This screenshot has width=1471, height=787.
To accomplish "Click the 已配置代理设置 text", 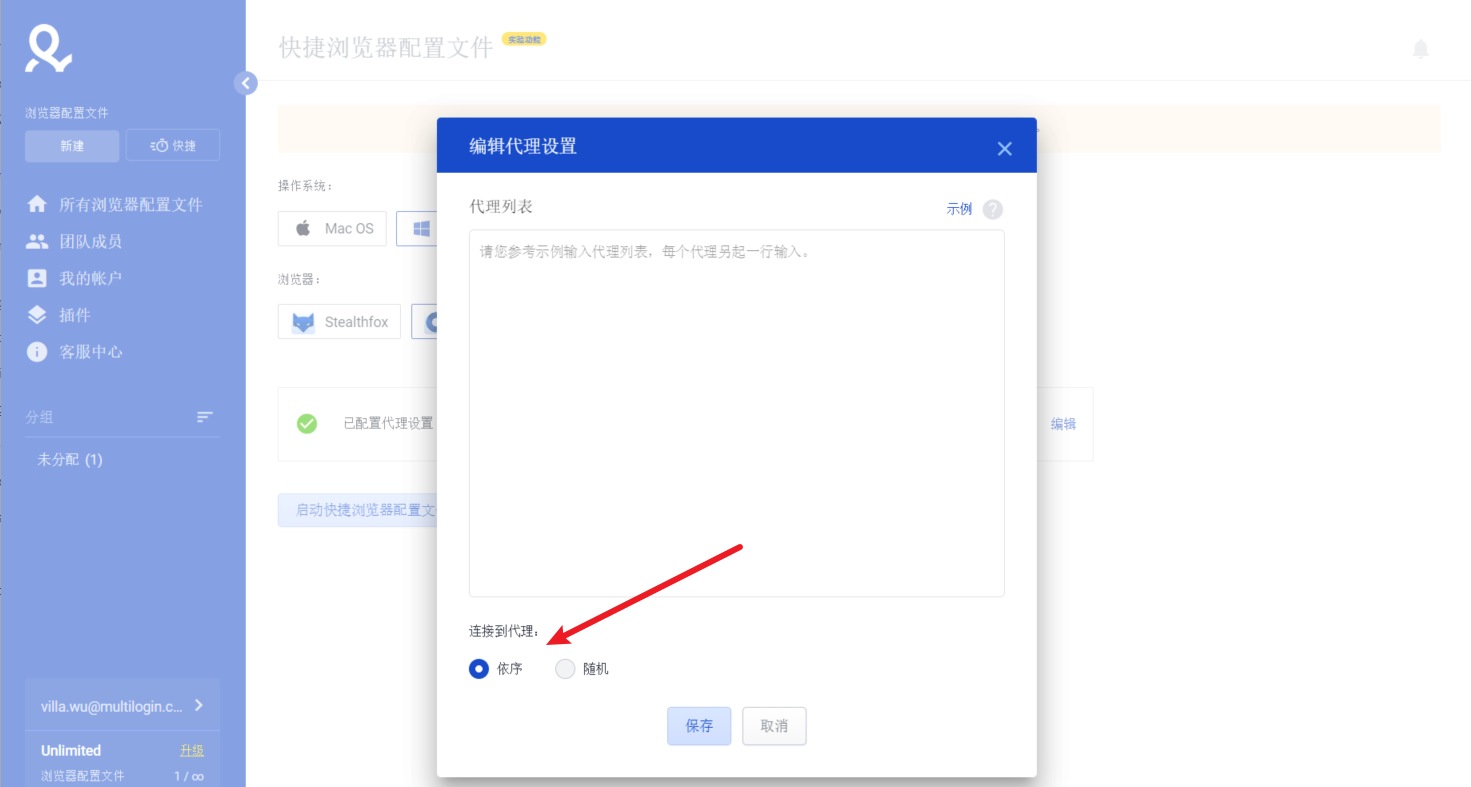I will coord(388,423).
